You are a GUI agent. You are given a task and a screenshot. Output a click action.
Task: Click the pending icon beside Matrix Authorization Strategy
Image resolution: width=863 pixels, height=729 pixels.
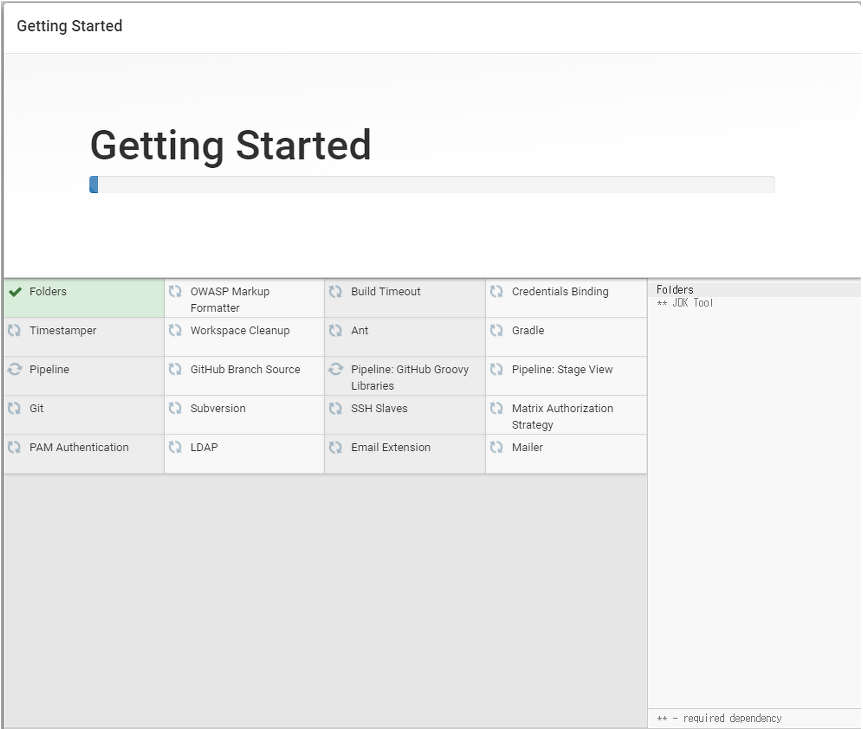pyautogui.click(x=496, y=408)
